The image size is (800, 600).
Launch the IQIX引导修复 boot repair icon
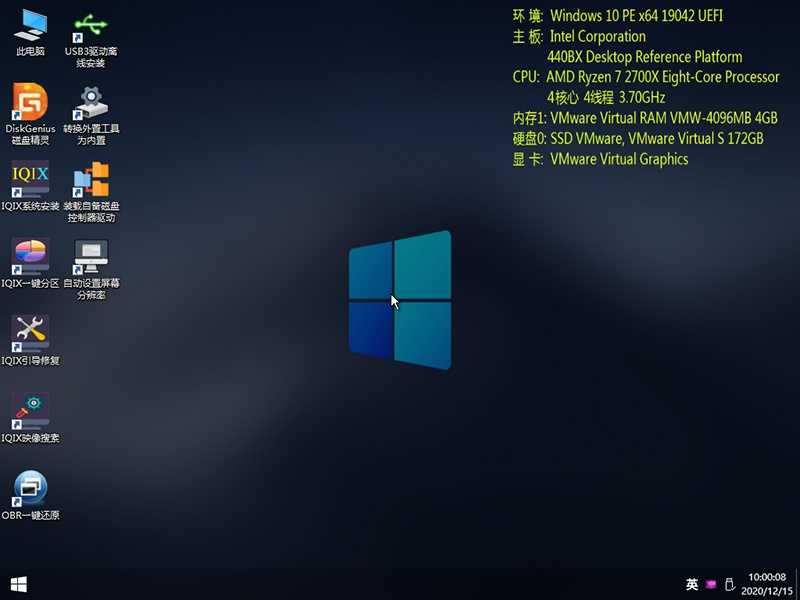[30, 334]
